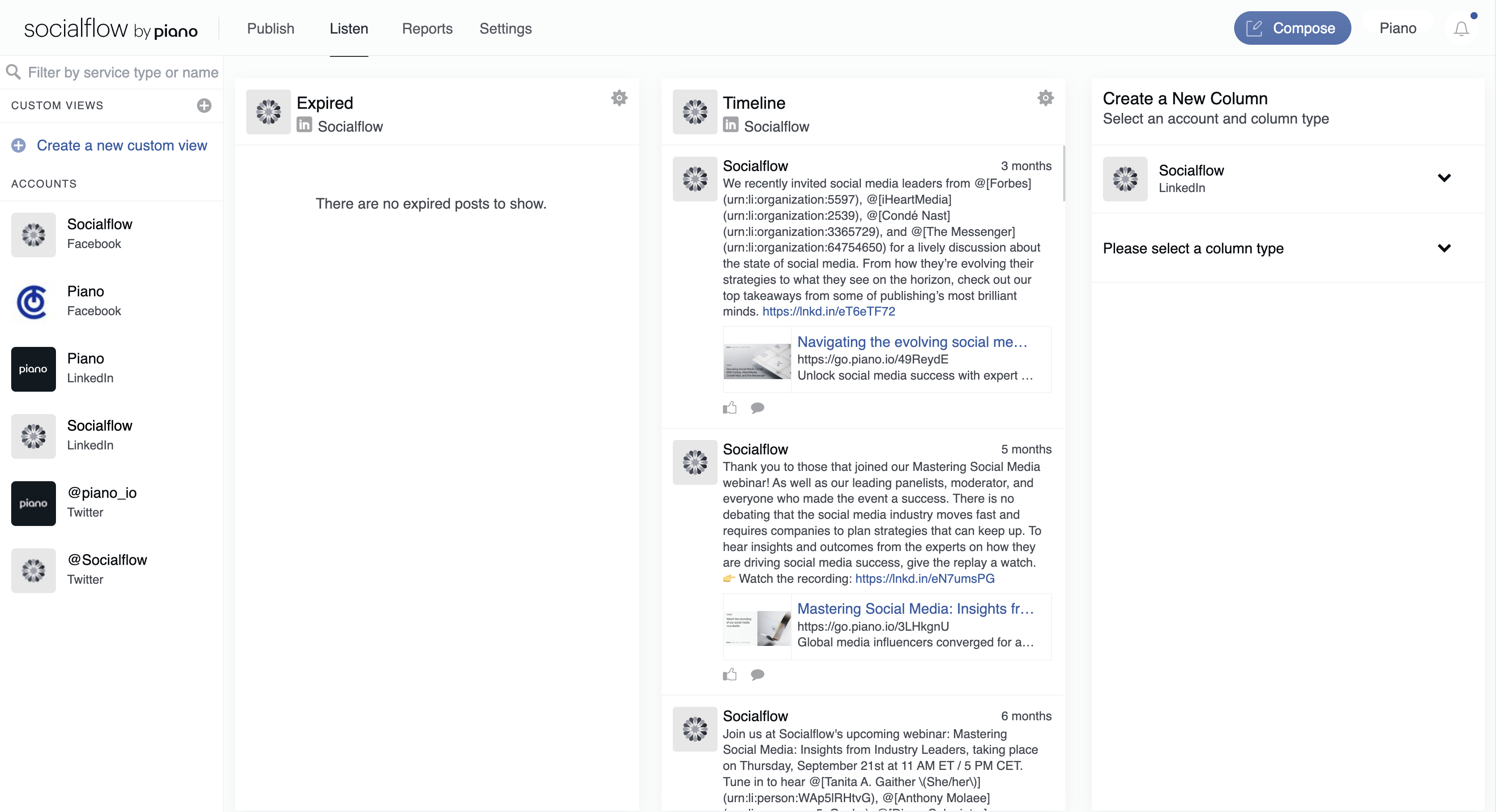Open the lnkd.in/eN7umsPG recording link

924,578
